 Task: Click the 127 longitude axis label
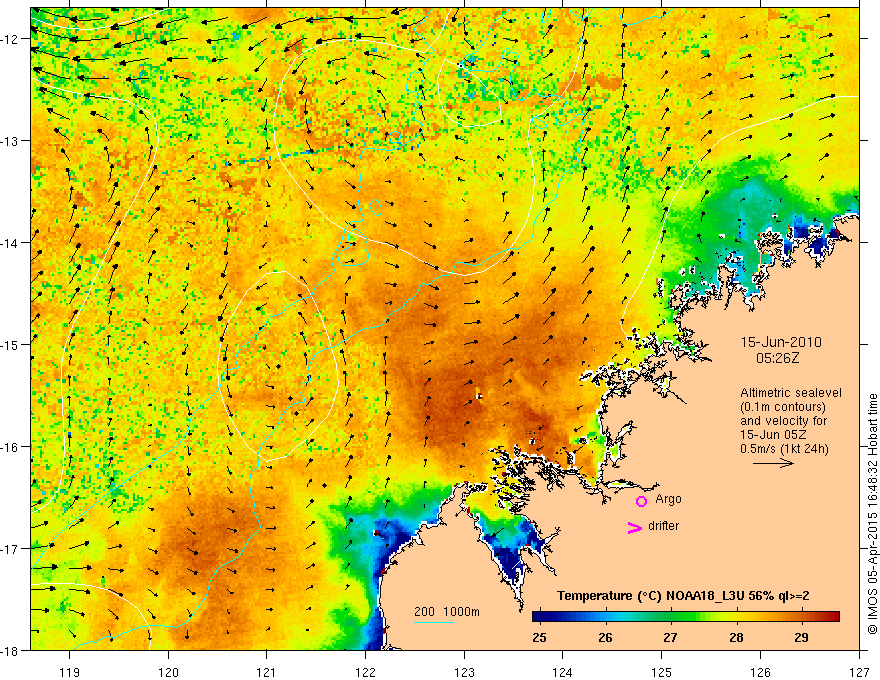point(859,672)
